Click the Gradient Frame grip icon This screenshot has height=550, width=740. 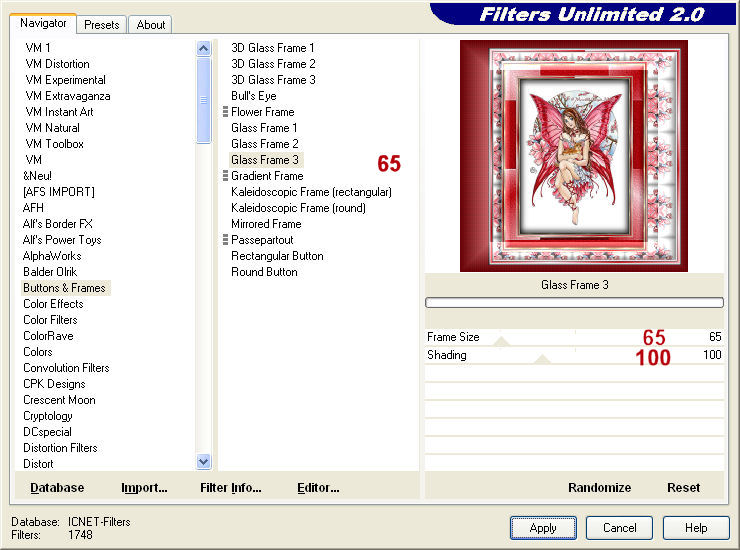(x=225, y=176)
